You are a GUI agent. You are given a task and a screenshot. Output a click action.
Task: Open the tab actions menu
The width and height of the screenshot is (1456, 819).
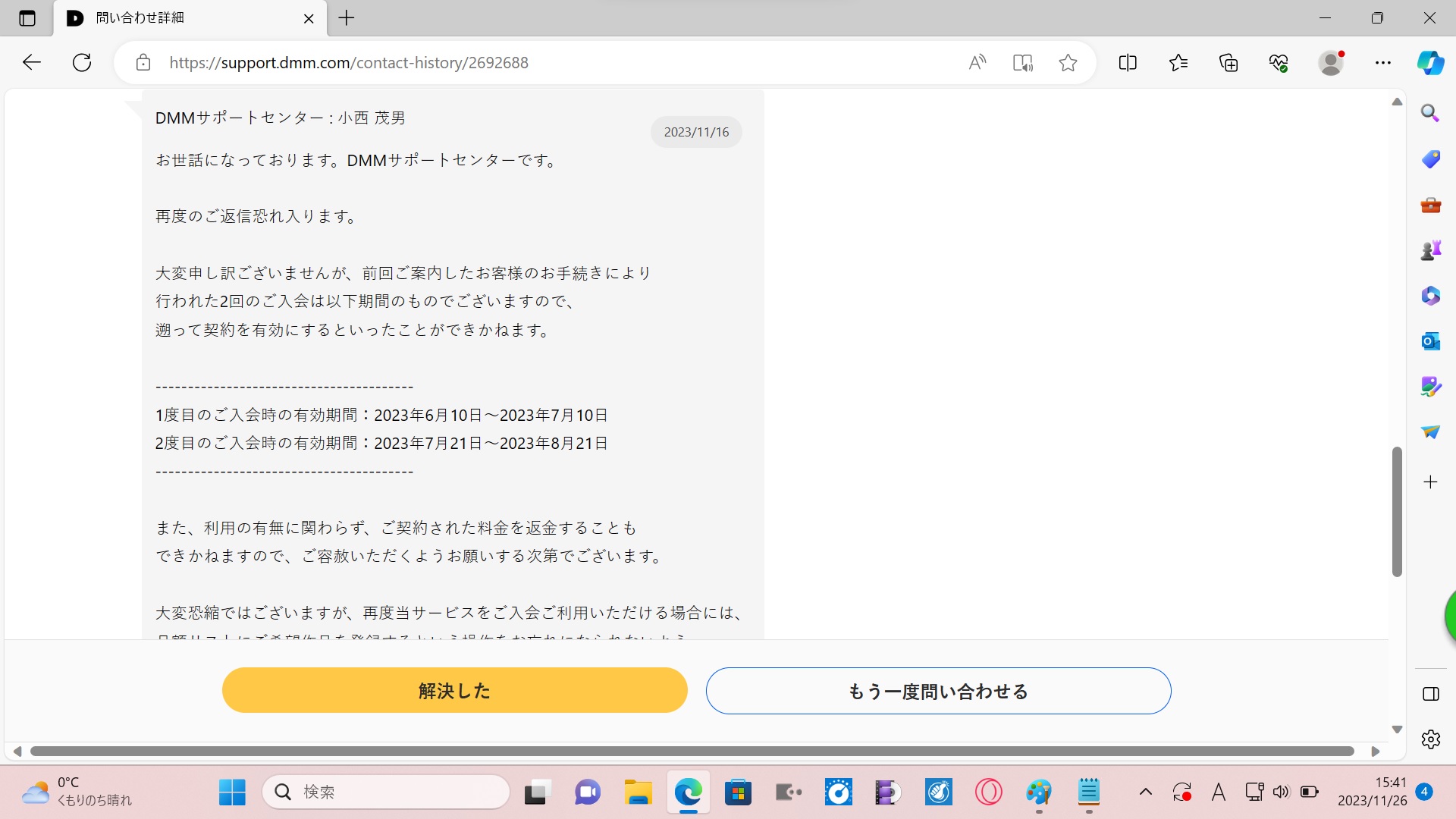click(x=27, y=18)
